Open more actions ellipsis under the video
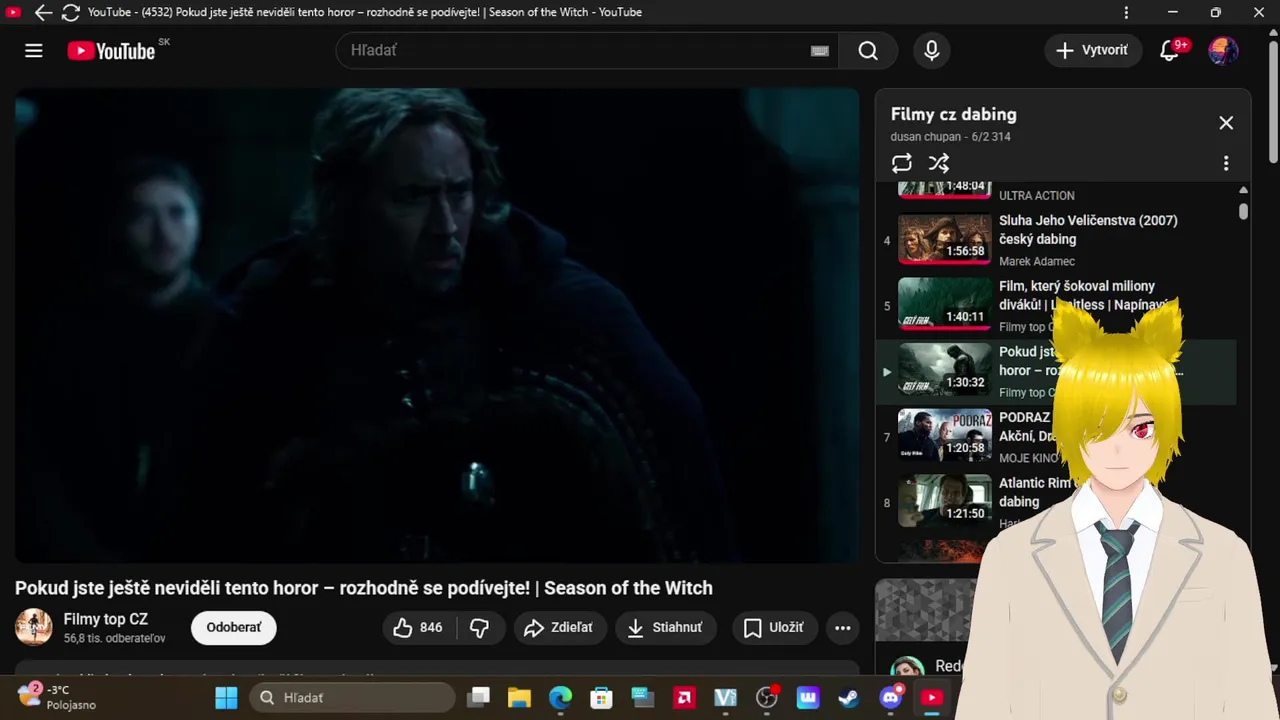The height and width of the screenshot is (720, 1280). pyautogui.click(x=843, y=628)
